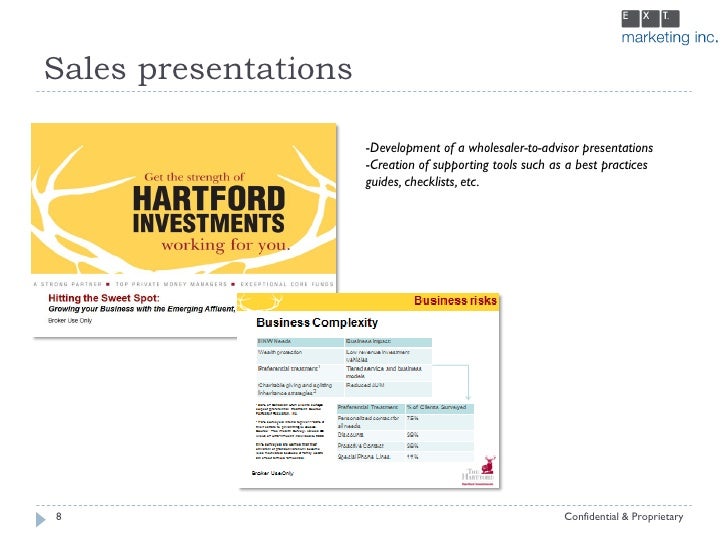Click the 'Business risks' header label
Image resolution: width=728 pixels, height=546 pixels.
coord(455,301)
